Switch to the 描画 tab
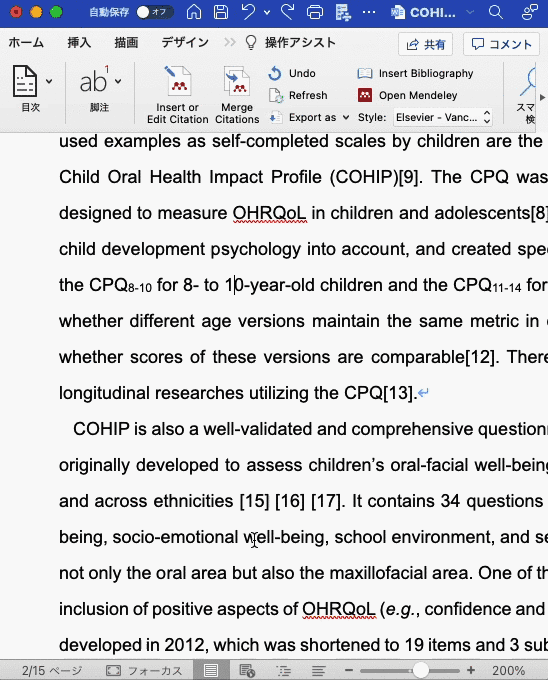The image size is (548, 680). point(126,42)
